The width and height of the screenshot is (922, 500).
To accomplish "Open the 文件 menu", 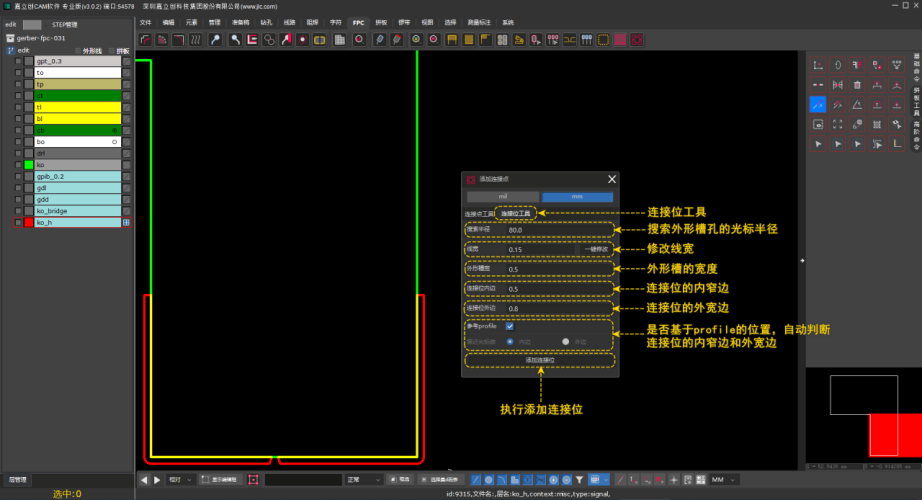I will click(145, 22).
